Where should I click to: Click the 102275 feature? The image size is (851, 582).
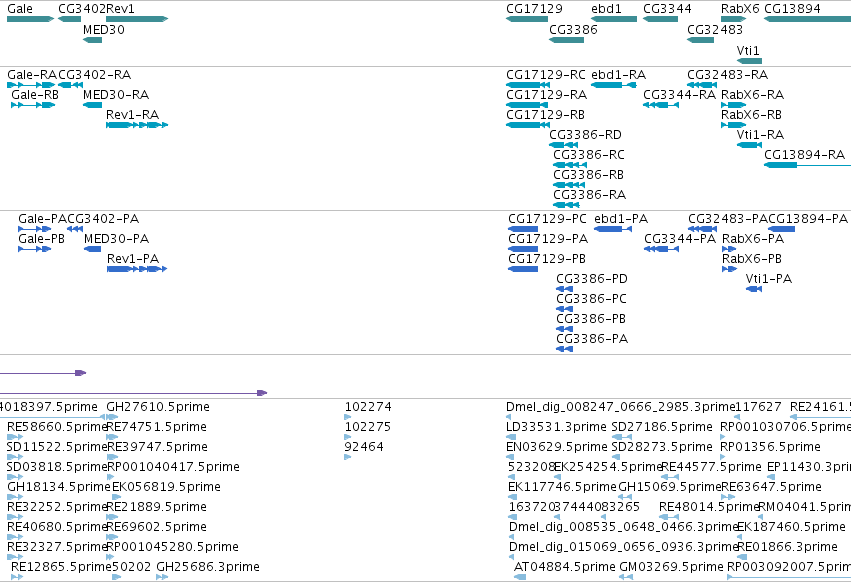click(347, 436)
